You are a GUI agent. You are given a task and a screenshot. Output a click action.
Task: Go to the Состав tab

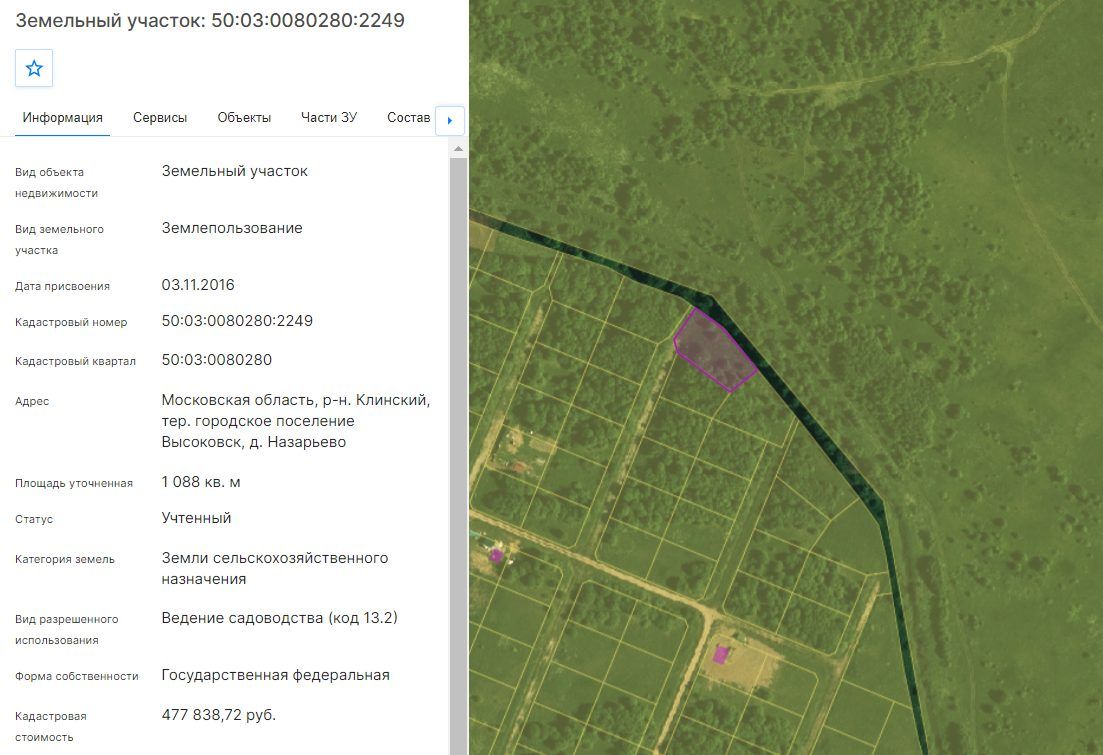[x=409, y=118]
